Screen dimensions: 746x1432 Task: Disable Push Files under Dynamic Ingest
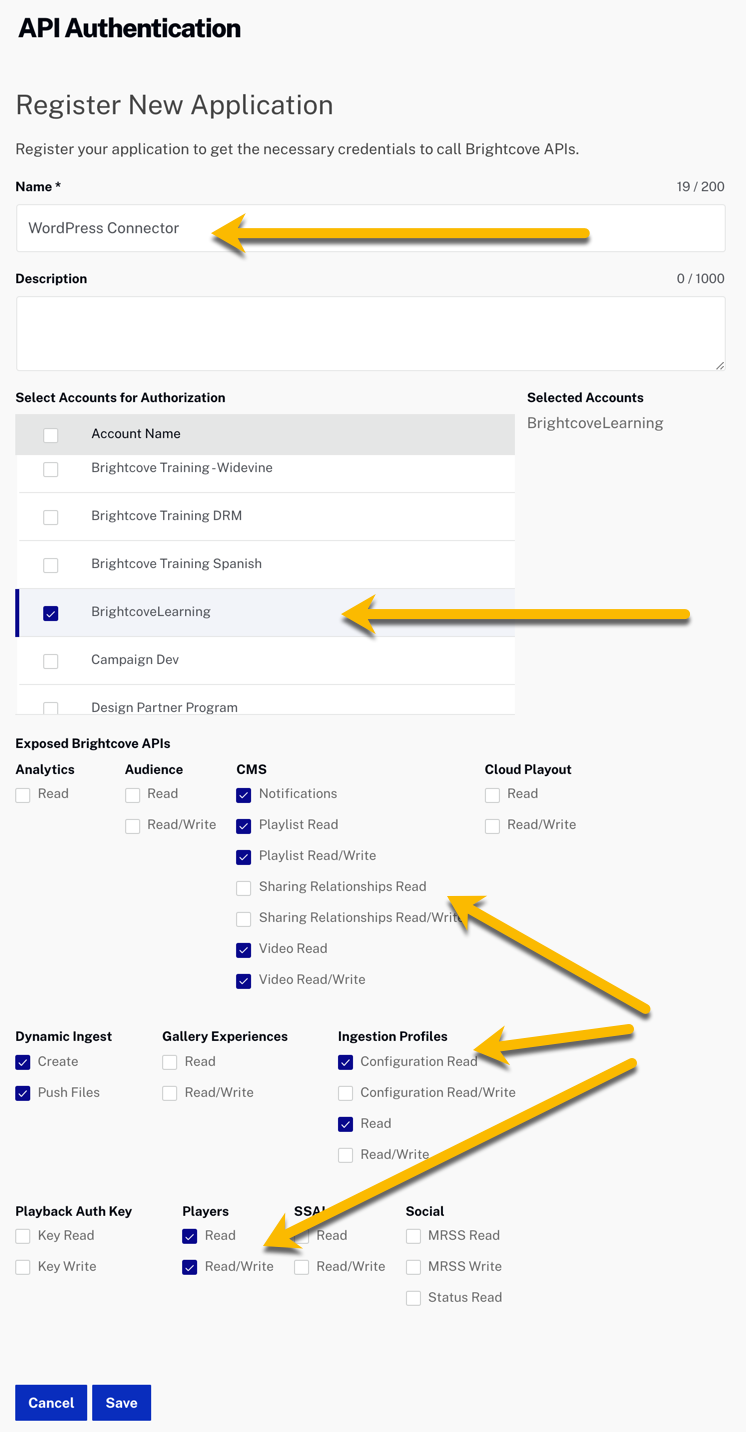[x=22, y=1093]
